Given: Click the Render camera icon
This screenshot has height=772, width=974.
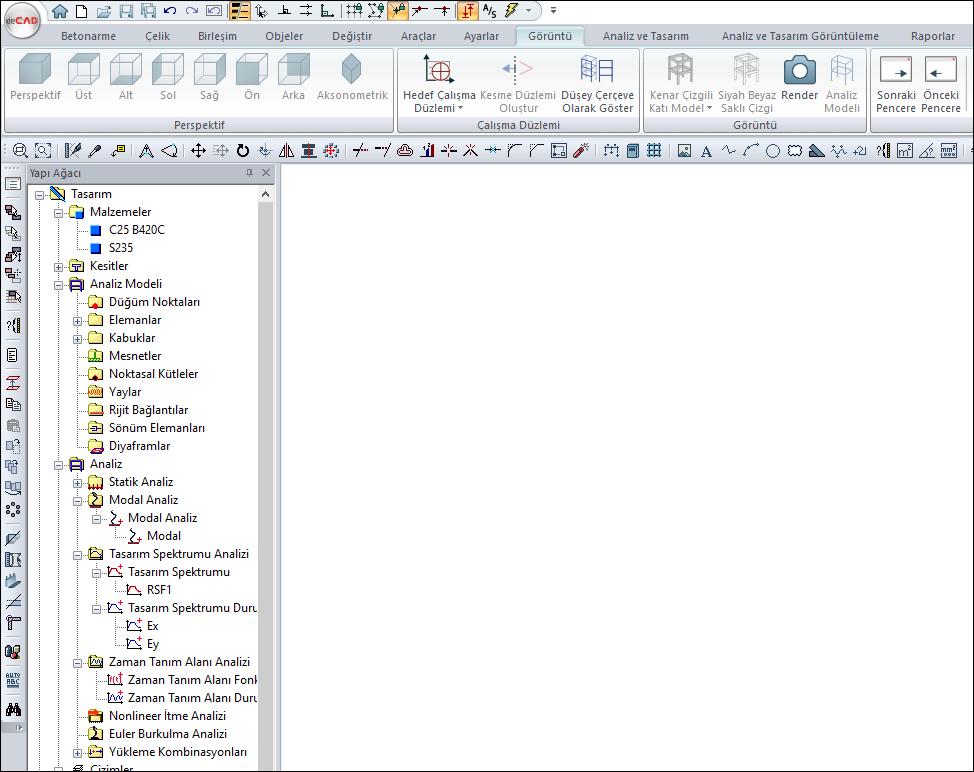Looking at the screenshot, I should coord(799,71).
